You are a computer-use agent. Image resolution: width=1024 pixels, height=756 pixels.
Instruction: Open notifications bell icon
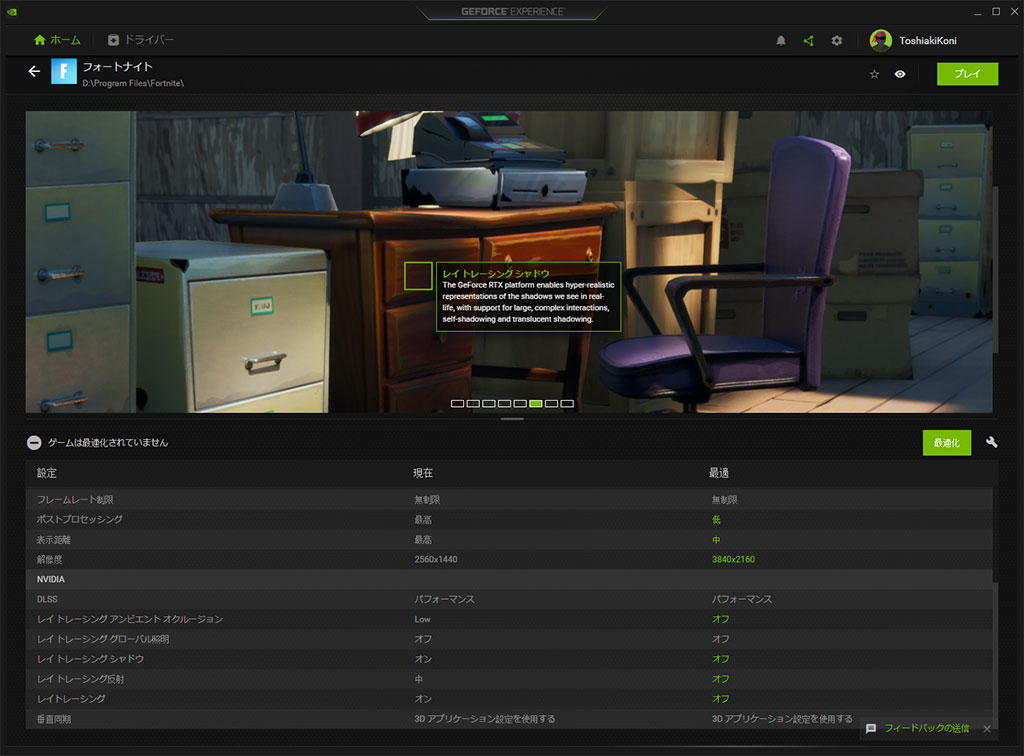(780, 40)
